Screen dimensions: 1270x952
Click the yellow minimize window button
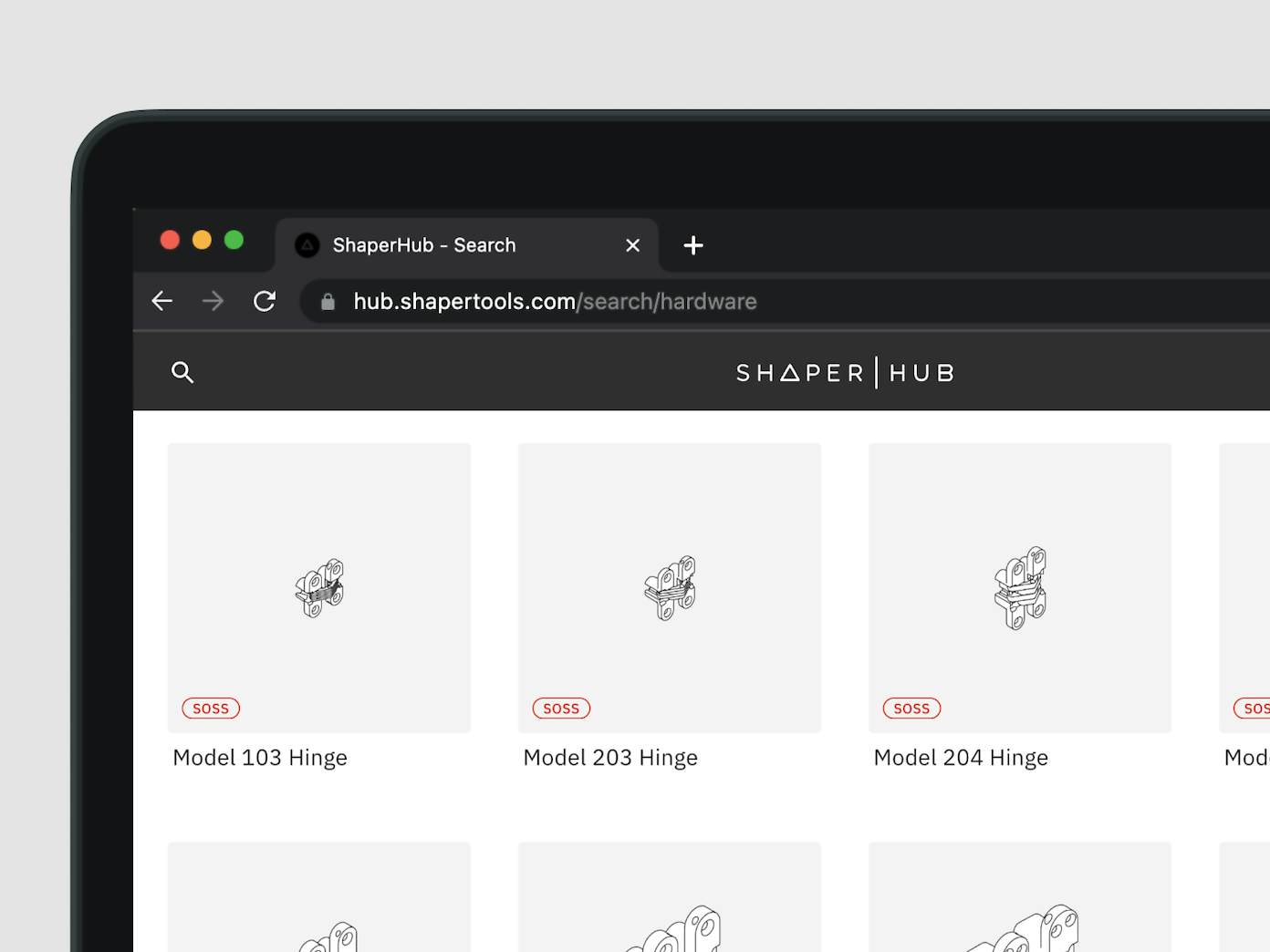coord(202,240)
